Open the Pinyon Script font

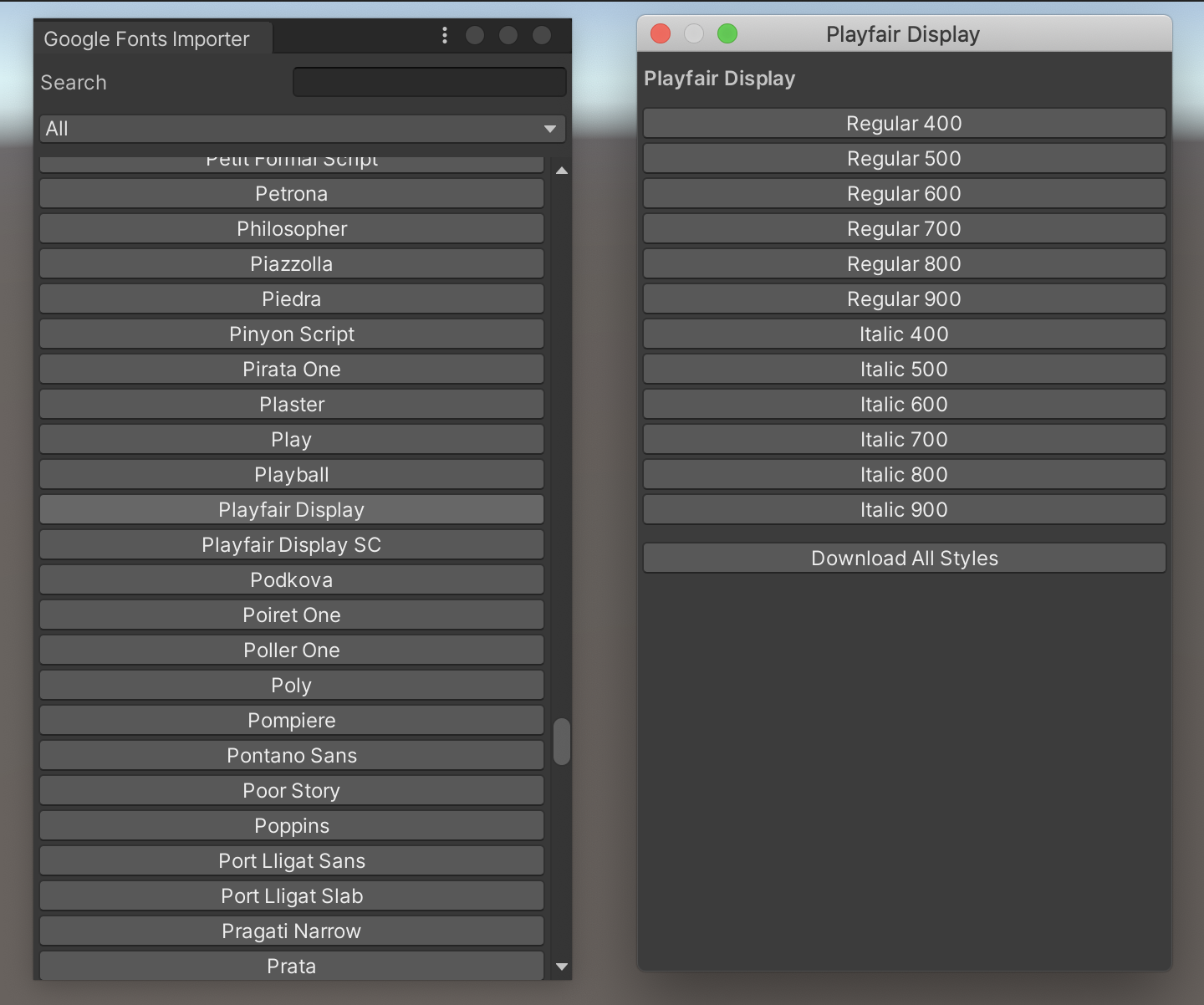pos(292,334)
